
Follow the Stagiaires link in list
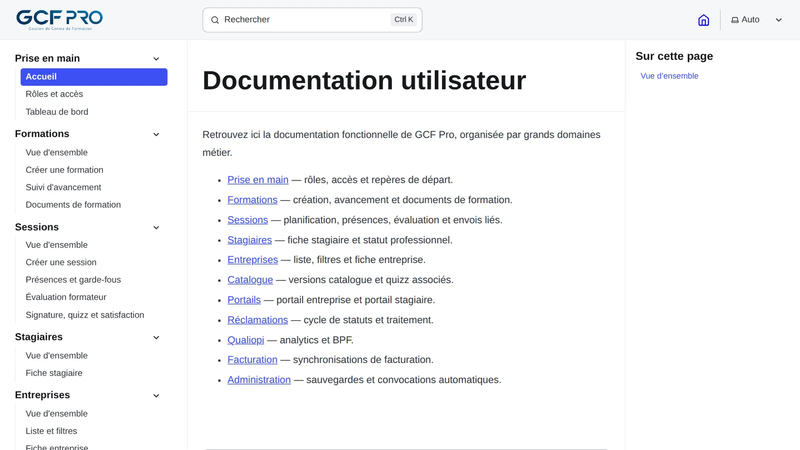tap(249, 240)
